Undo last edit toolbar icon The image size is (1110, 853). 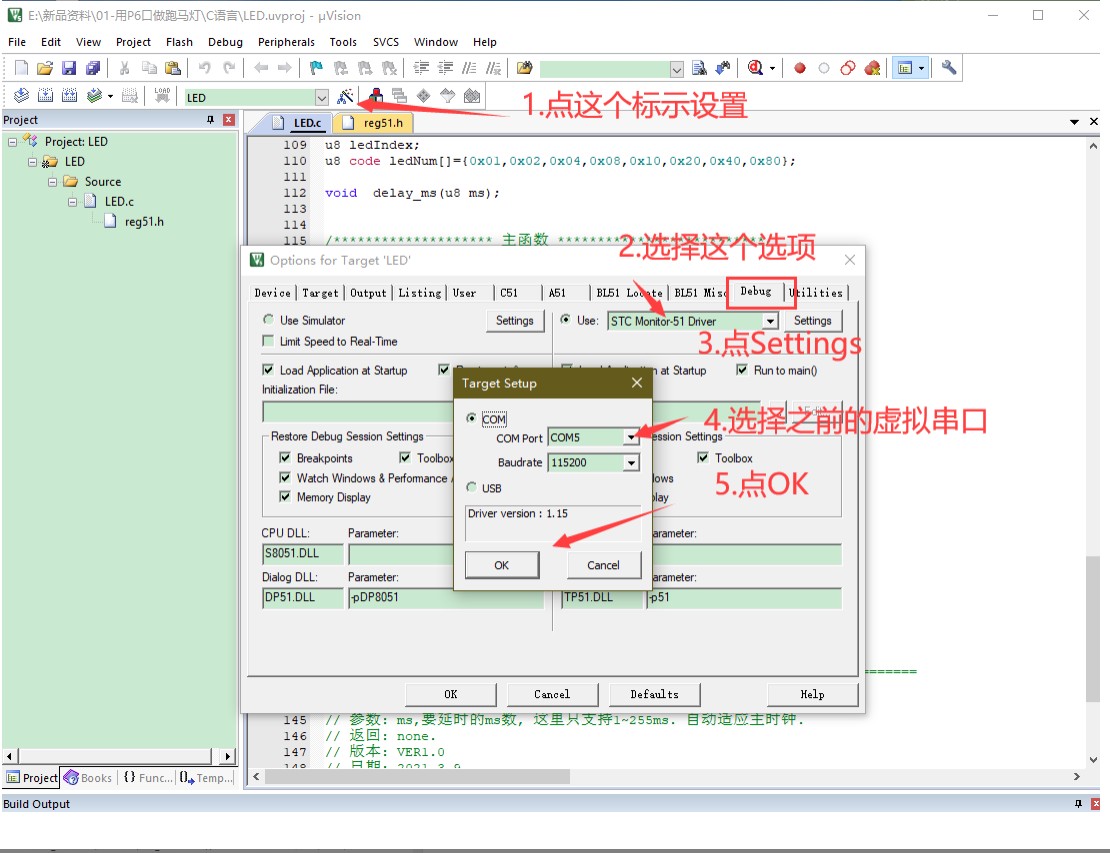(205, 68)
